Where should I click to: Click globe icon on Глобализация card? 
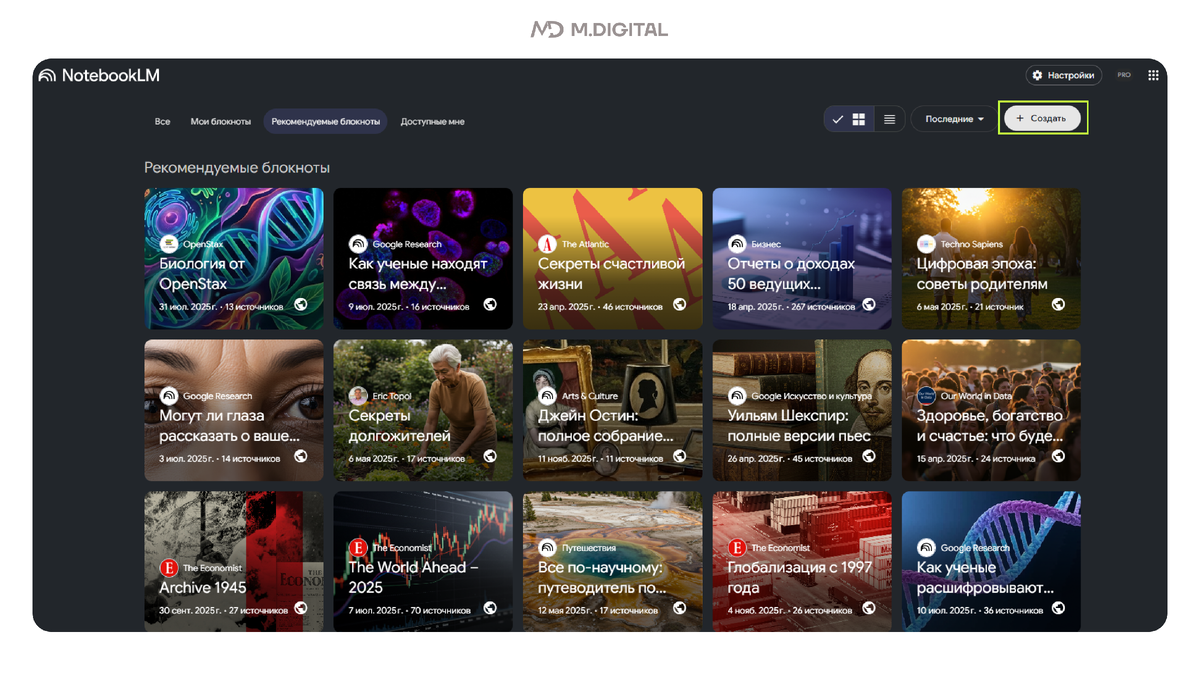[x=869, y=608]
